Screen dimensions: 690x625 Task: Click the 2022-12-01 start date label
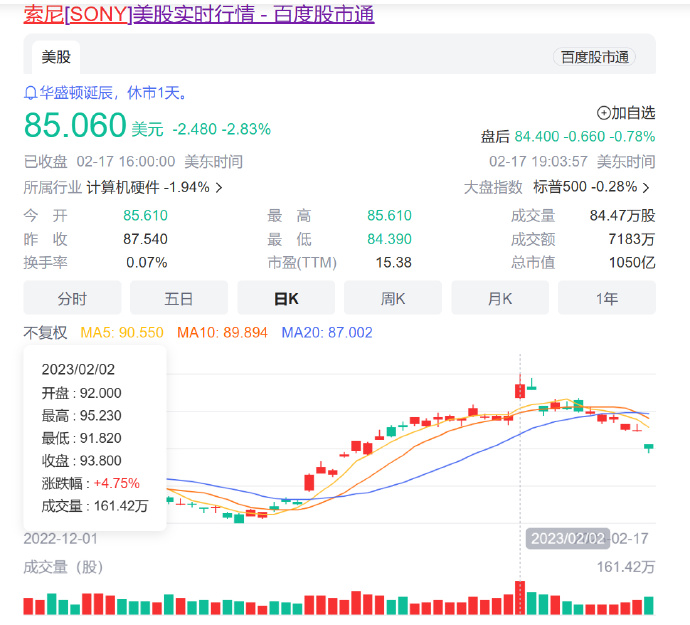click(61, 539)
